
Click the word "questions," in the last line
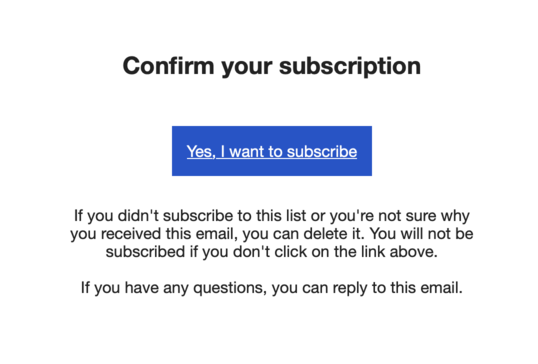tap(230, 288)
